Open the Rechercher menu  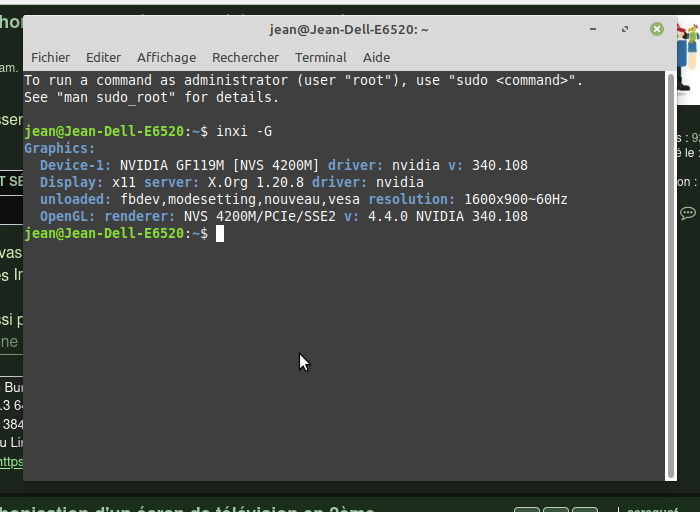coord(245,58)
